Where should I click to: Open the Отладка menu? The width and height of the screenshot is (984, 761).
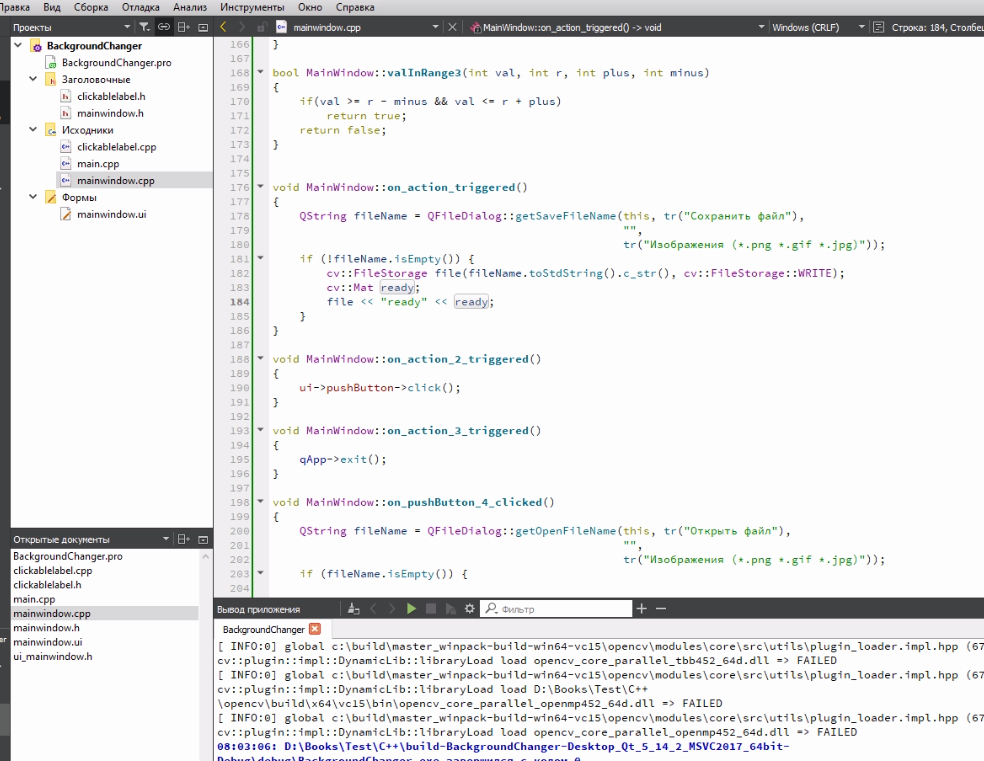click(x=141, y=8)
